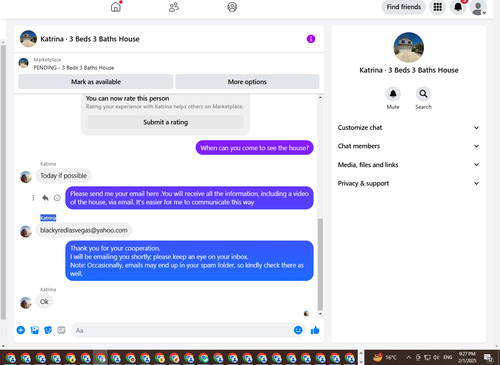Viewport: 500px width, 365px height.
Task: Open the Friends icon in top navigation
Action: point(174,7)
